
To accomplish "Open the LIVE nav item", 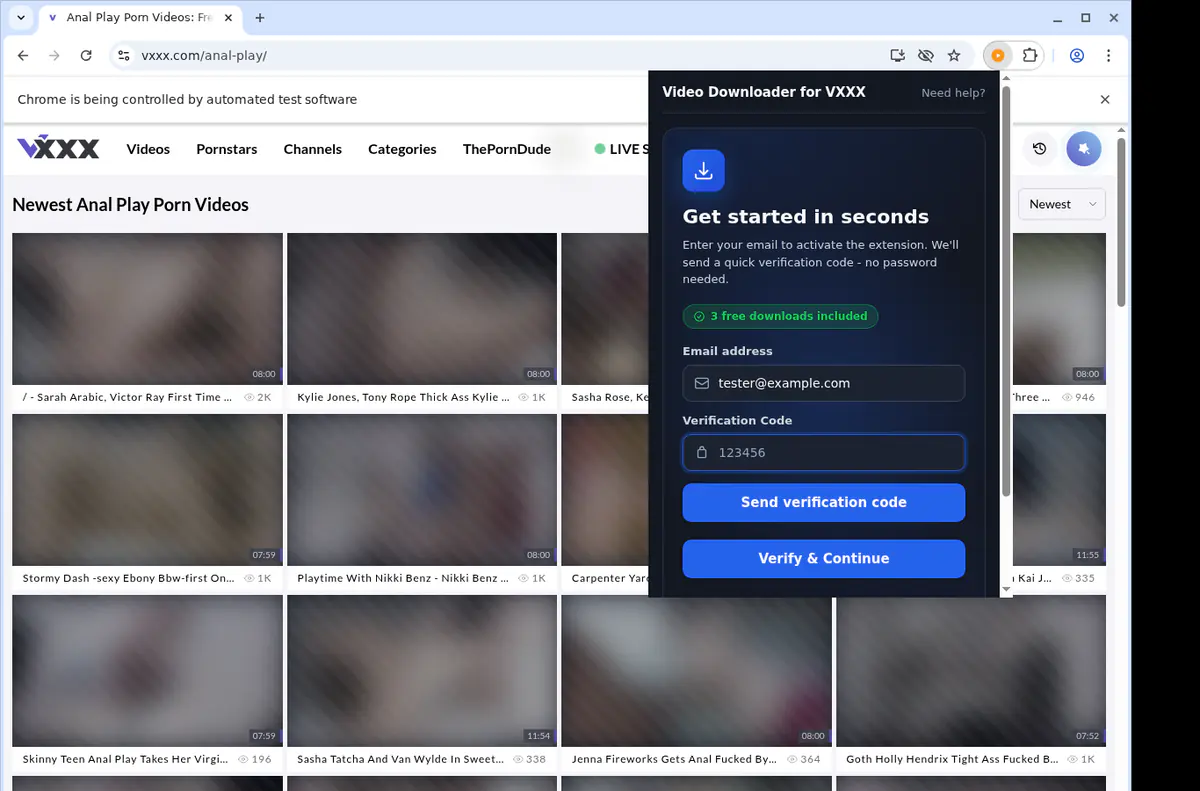I will coord(621,149).
